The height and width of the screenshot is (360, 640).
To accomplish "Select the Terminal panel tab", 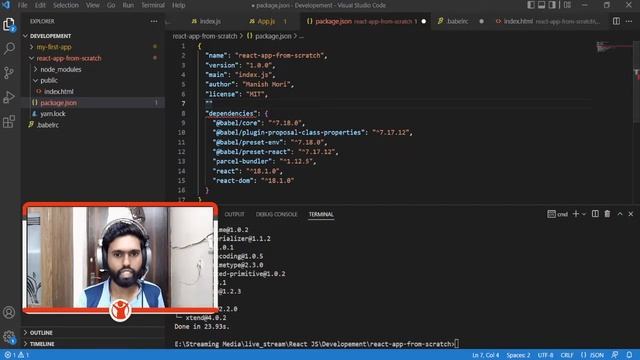I will (321, 214).
